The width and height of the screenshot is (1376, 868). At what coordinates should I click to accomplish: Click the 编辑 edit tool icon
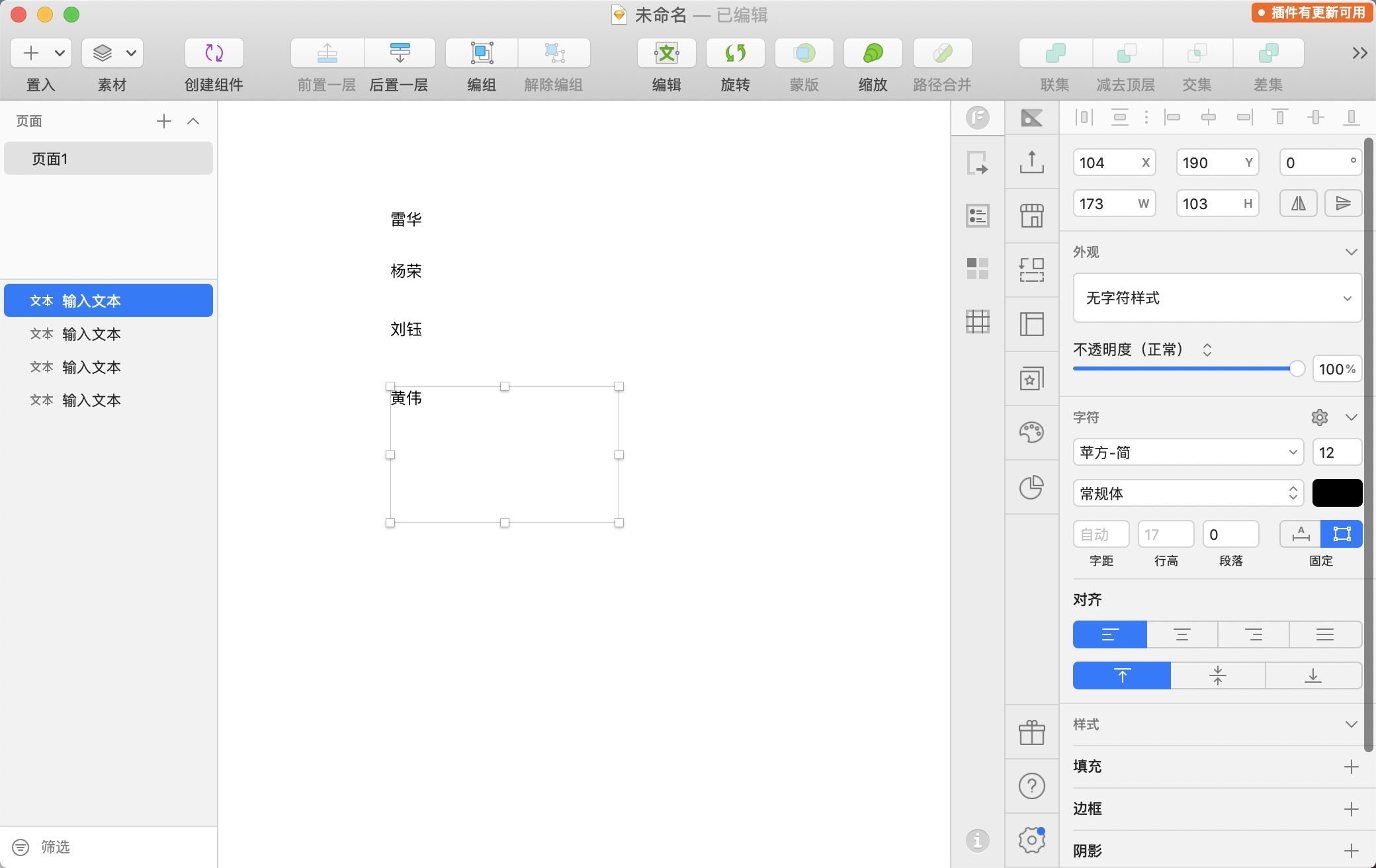pyautogui.click(x=667, y=53)
